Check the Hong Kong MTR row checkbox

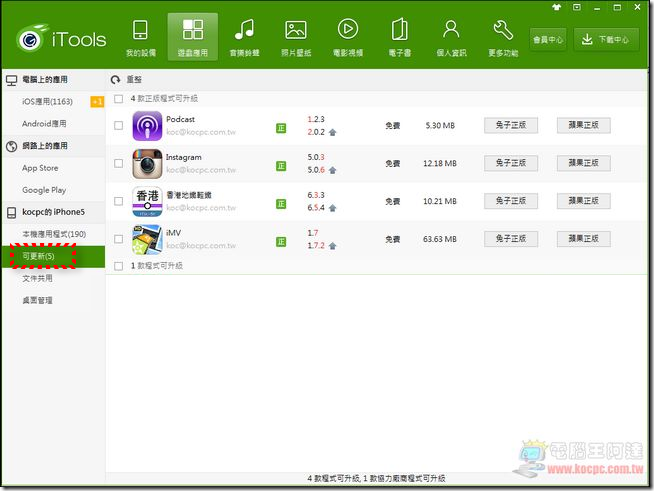coord(118,201)
